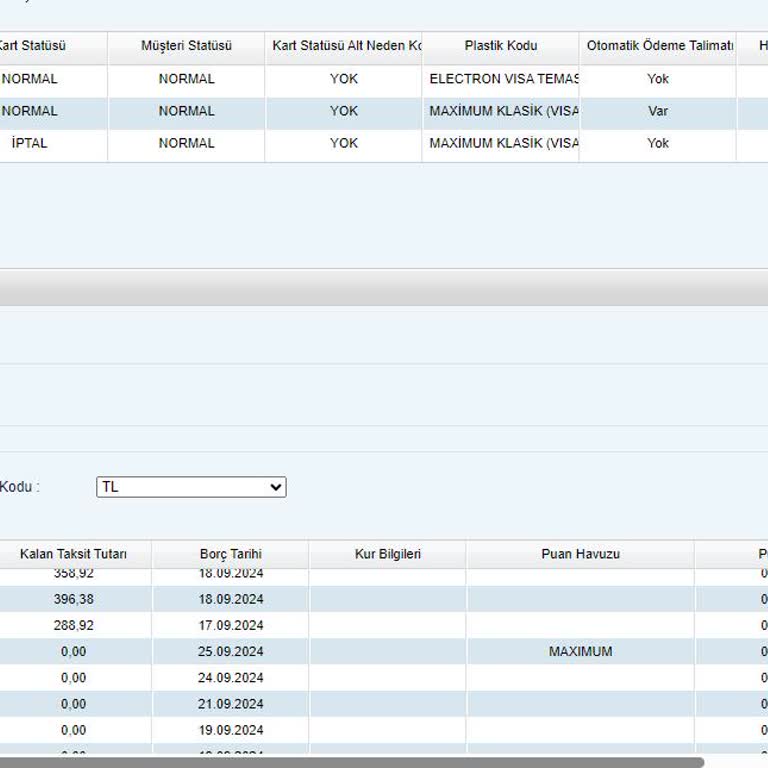Select the 396,38 remaining installment cell
Viewport: 768px width, 768px height.
click(73, 599)
